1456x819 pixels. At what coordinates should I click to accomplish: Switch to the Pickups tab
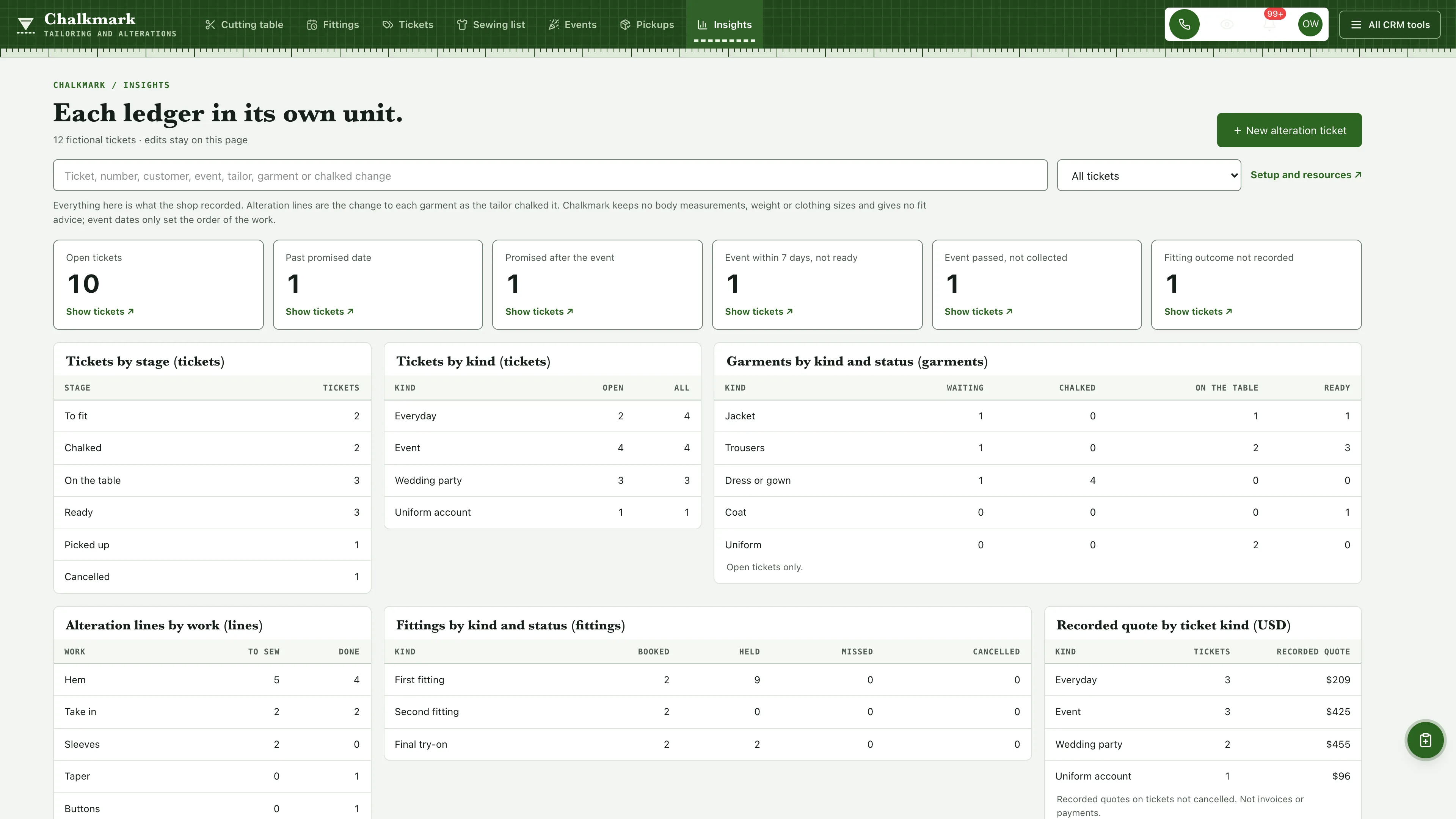(646, 25)
